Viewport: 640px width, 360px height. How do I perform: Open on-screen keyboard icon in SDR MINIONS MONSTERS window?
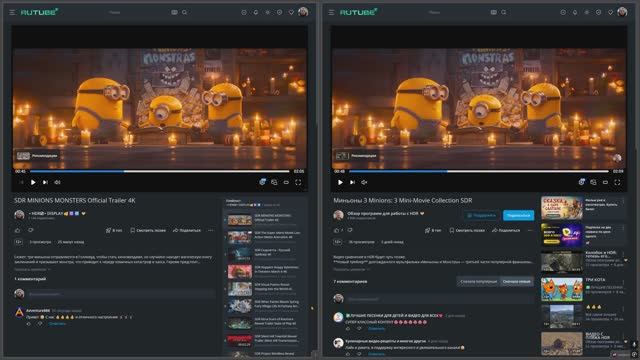tap(174, 12)
